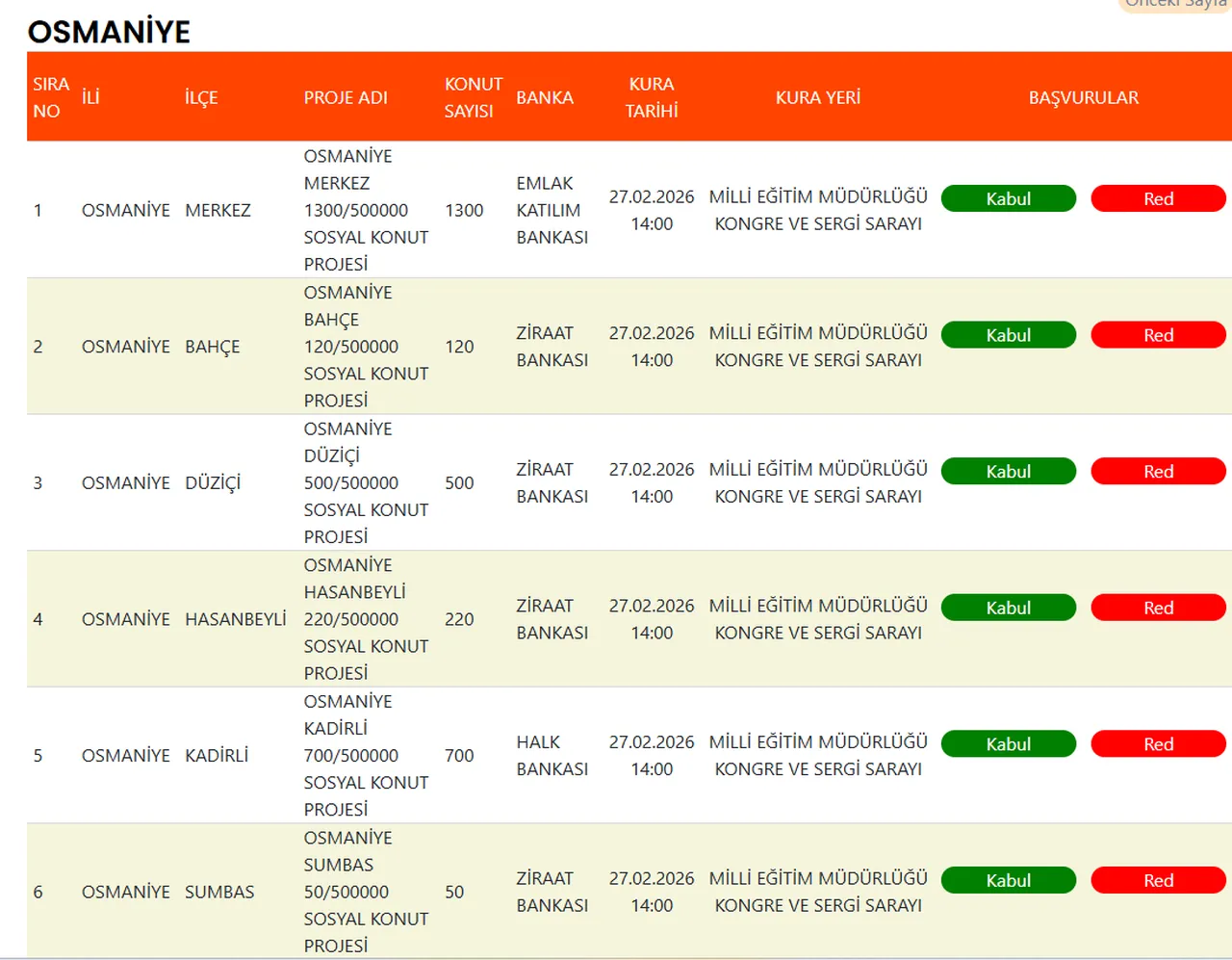Go to the previous page via Önceki Sayfa

(1175, 4)
